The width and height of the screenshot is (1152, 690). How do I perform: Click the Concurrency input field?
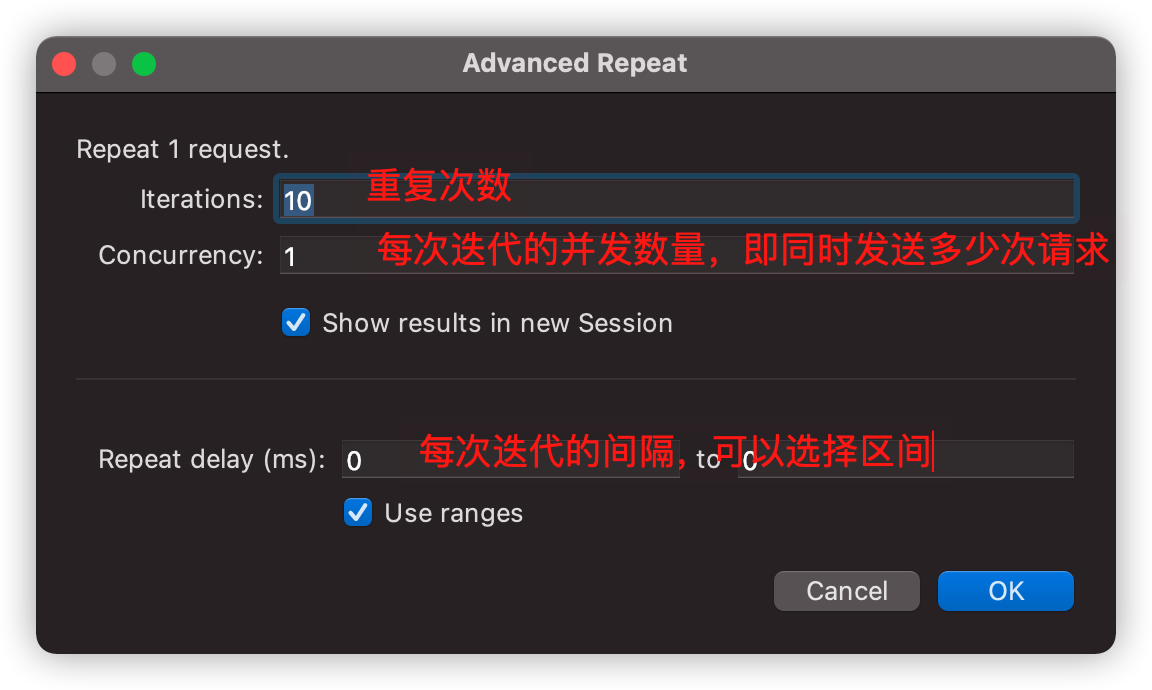coord(675,256)
